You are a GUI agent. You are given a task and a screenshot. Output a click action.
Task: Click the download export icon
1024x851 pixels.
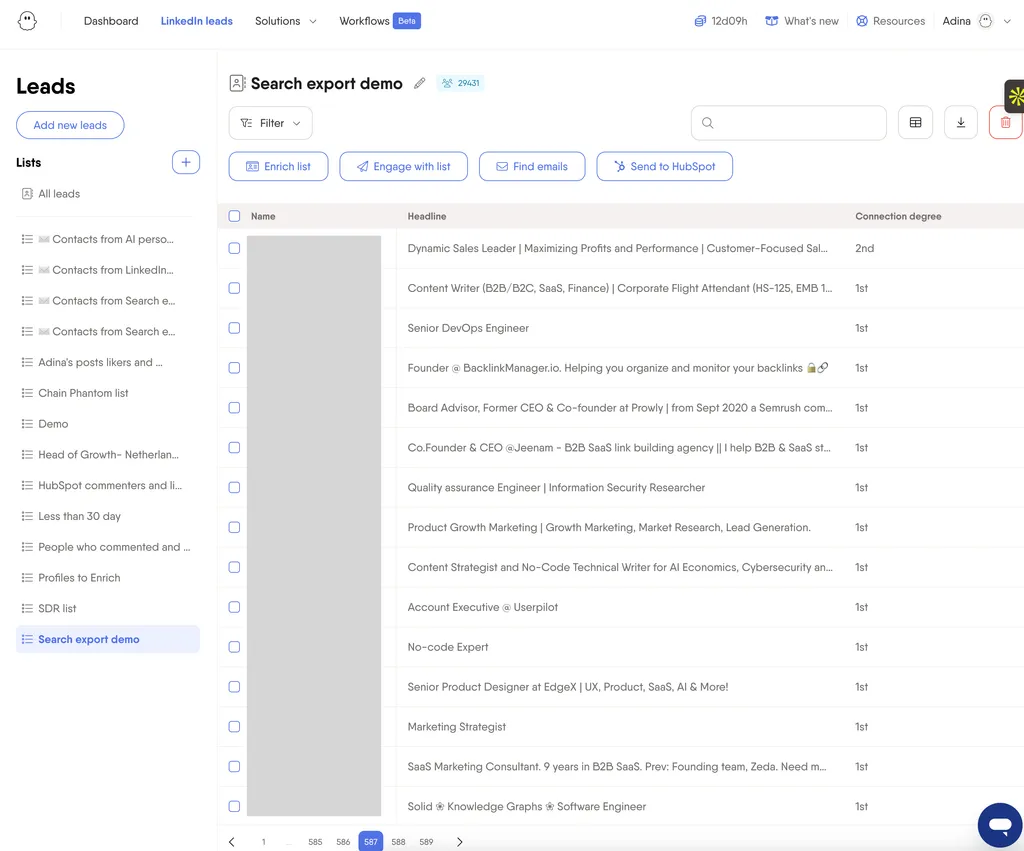point(960,123)
